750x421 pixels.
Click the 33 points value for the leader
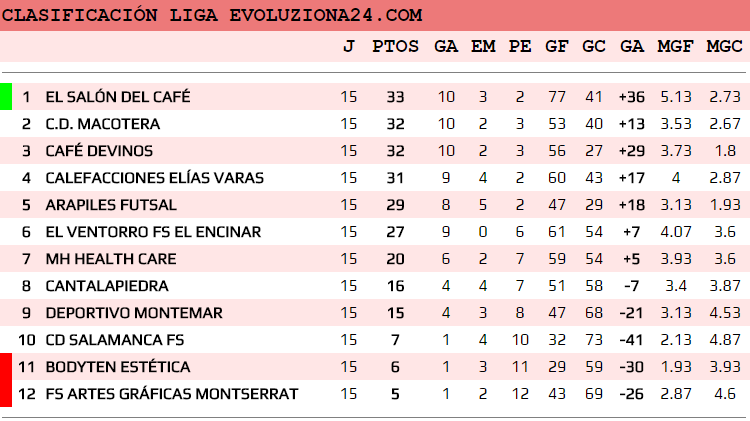(395, 97)
